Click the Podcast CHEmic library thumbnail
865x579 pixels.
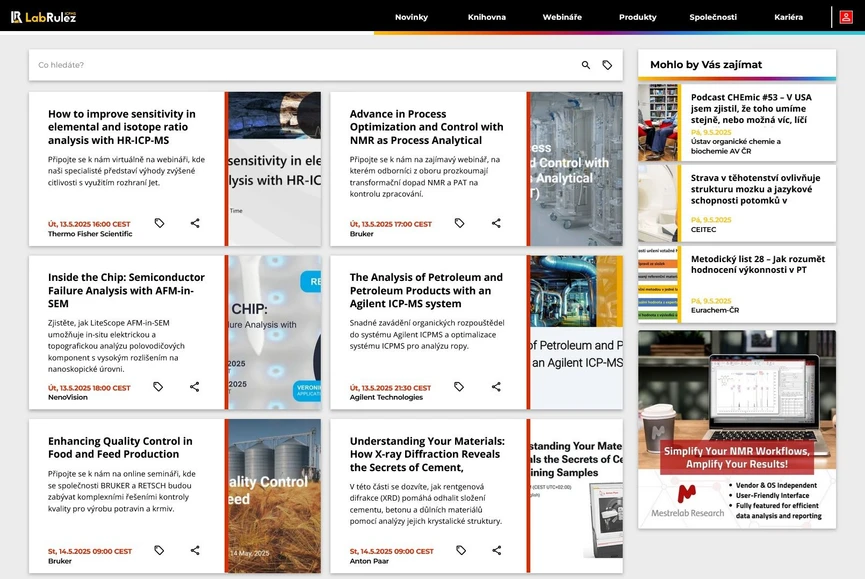coord(658,122)
